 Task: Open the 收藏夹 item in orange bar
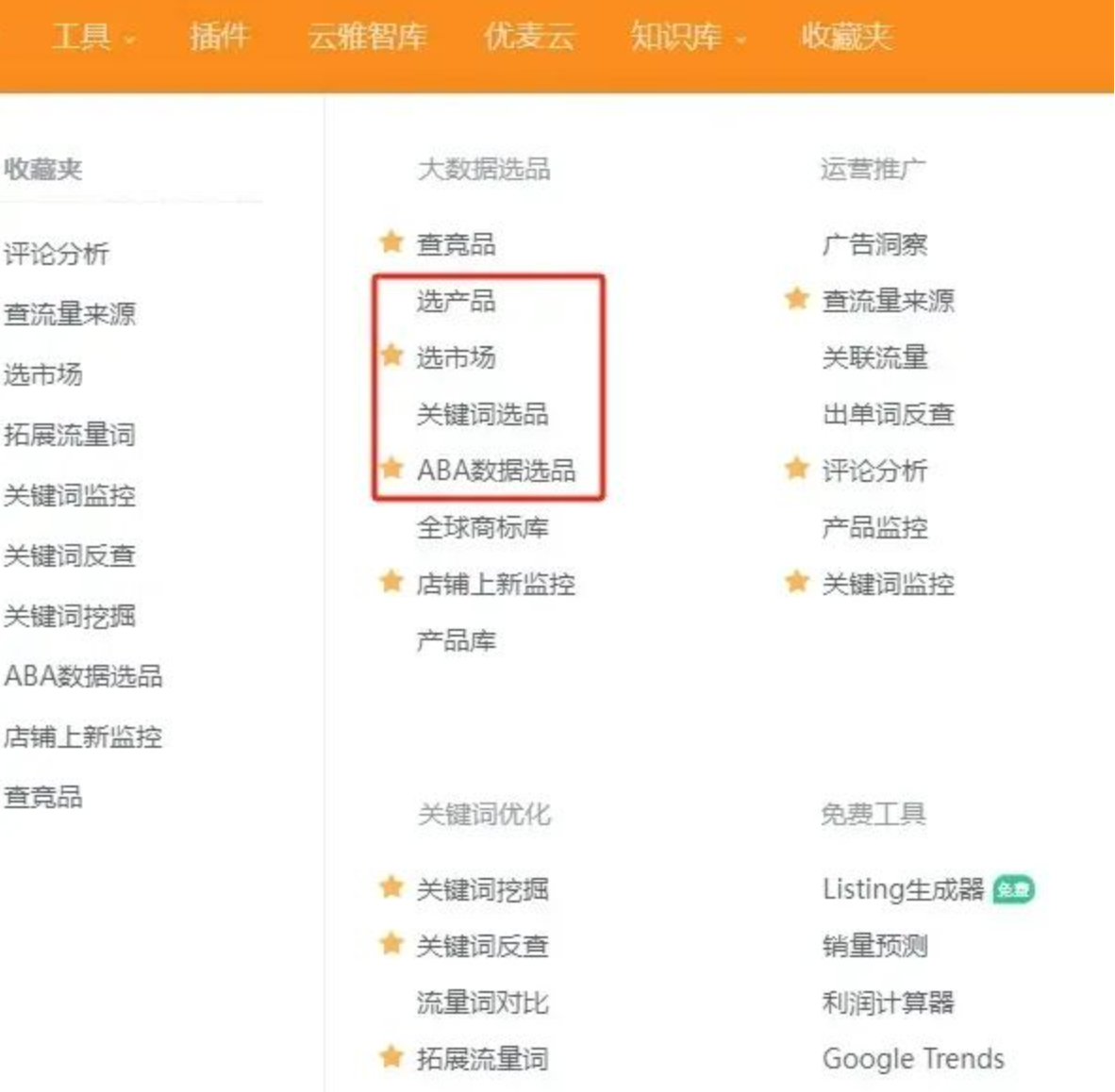[x=846, y=36]
